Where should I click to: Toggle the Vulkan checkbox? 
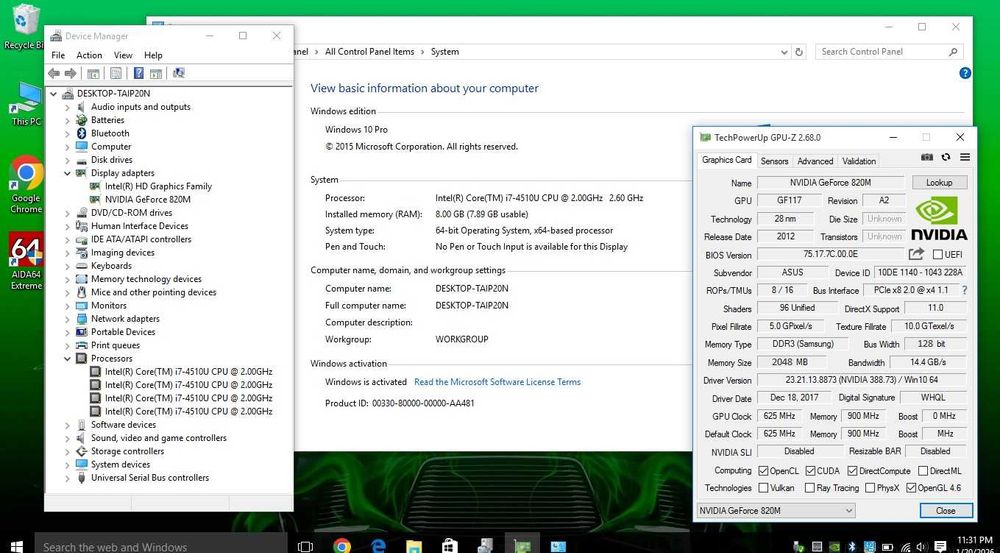pos(763,488)
